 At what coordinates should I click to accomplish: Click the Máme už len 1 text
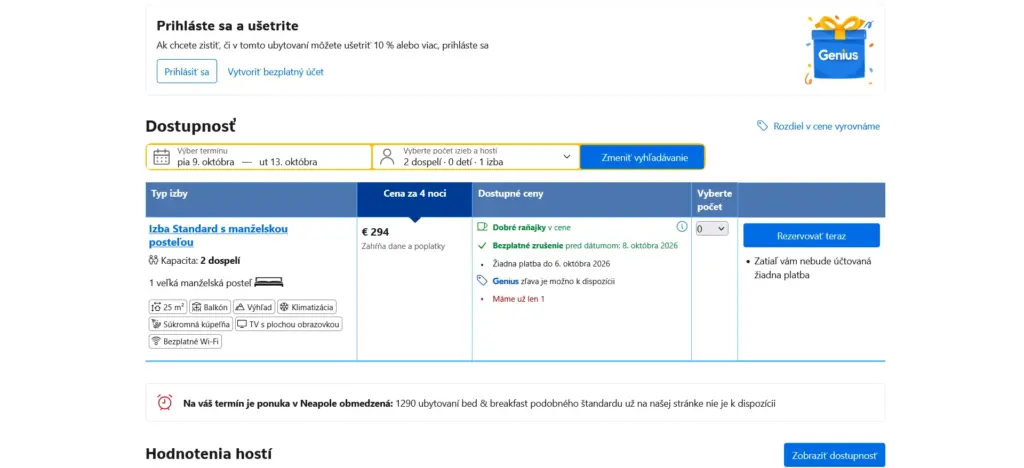(x=519, y=299)
